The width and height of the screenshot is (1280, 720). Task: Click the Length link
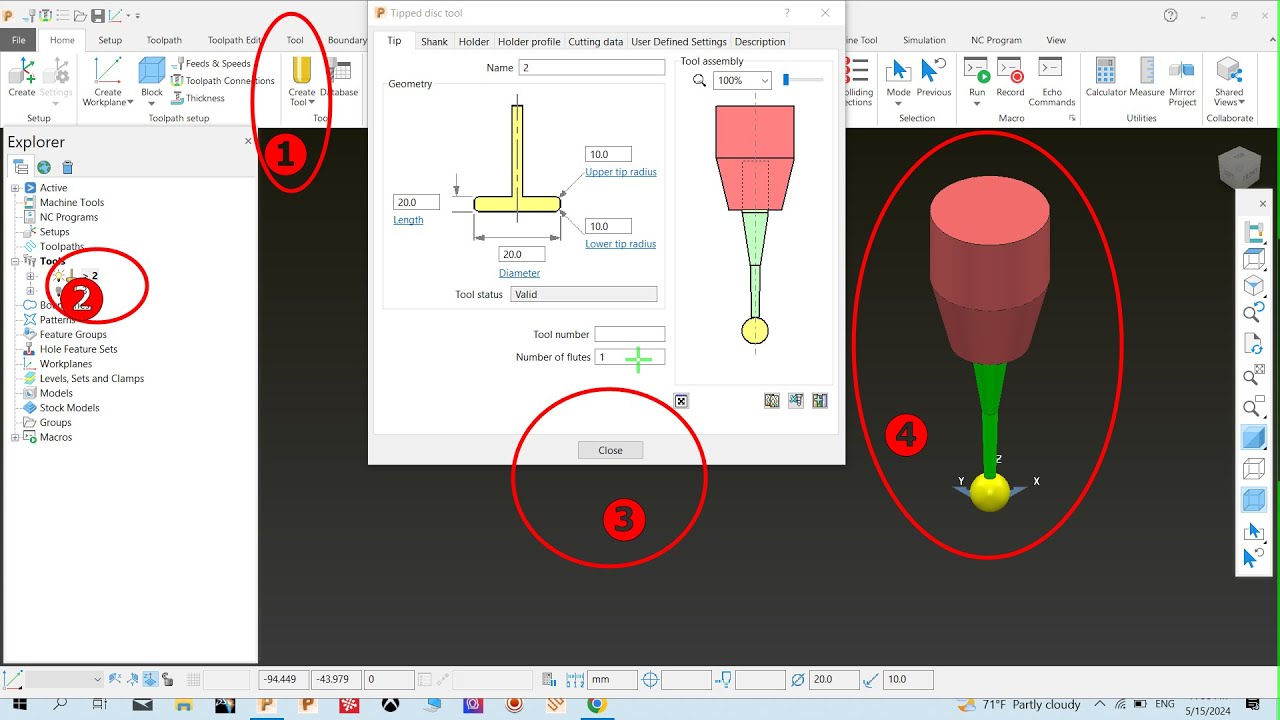tap(408, 220)
